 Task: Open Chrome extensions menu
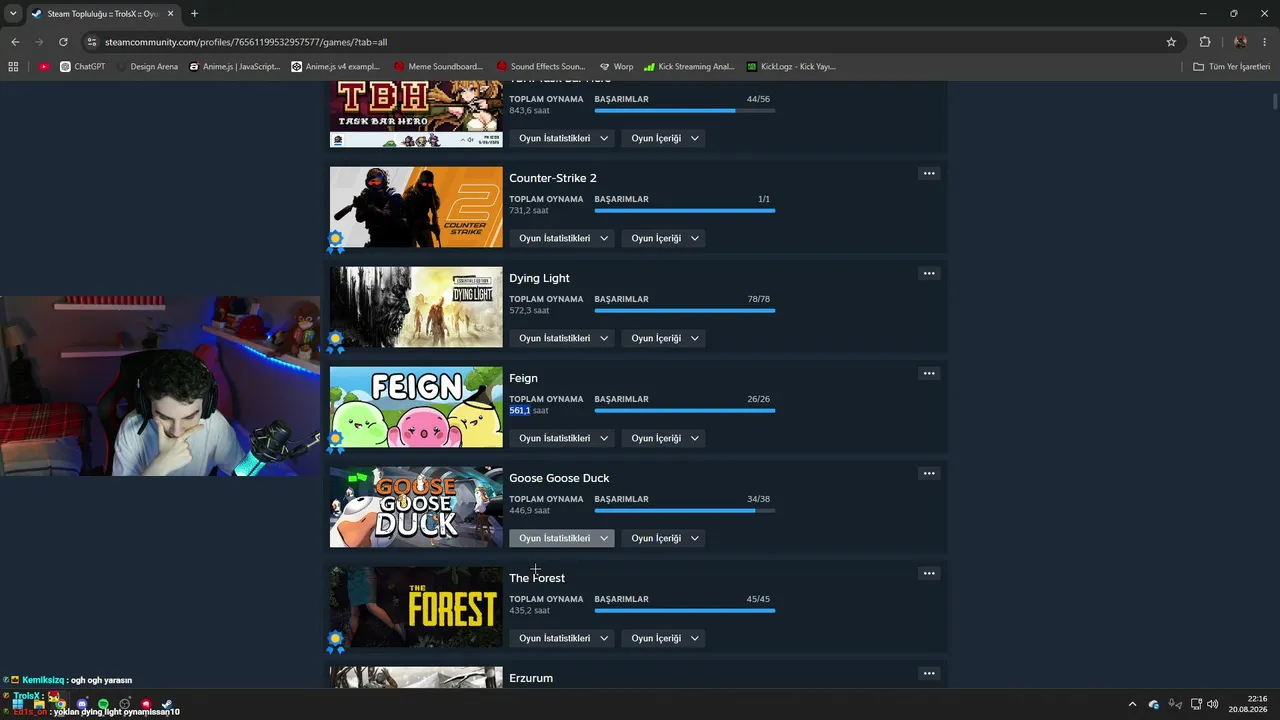[1205, 42]
